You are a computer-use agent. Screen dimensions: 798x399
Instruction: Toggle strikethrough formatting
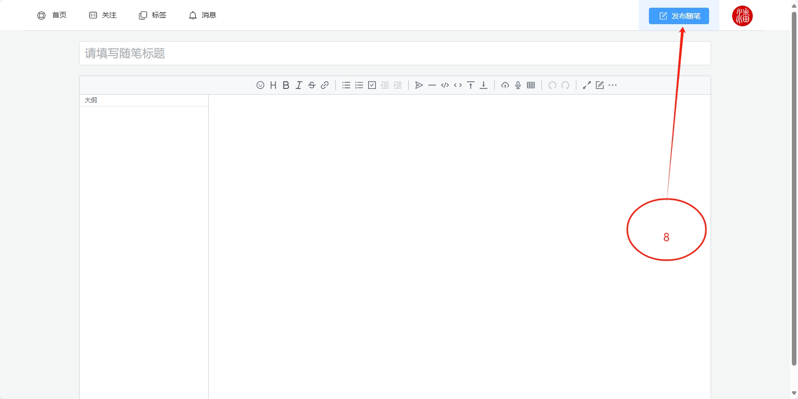tap(312, 86)
